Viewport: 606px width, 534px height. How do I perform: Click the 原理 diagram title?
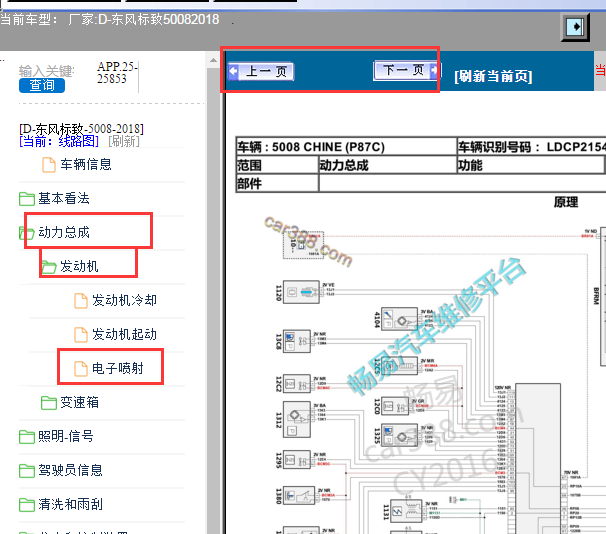tap(566, 202)
